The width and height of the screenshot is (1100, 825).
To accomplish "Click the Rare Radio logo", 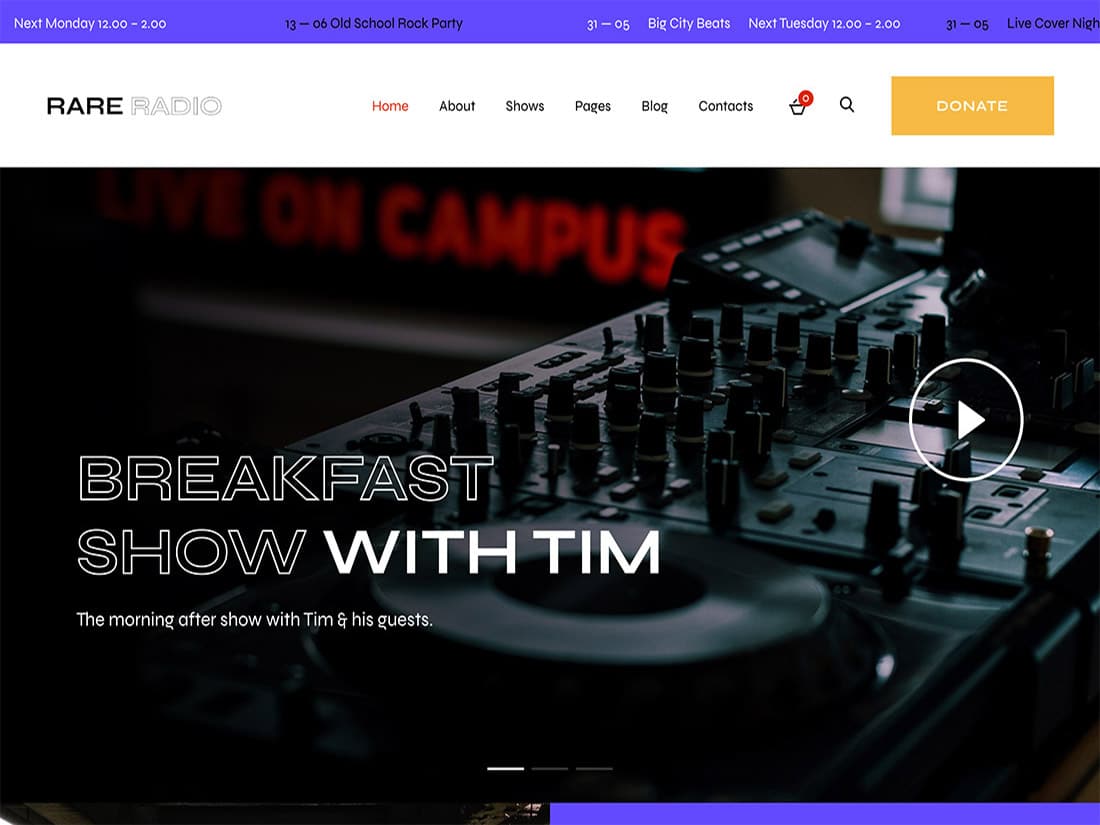I will 134,106.
